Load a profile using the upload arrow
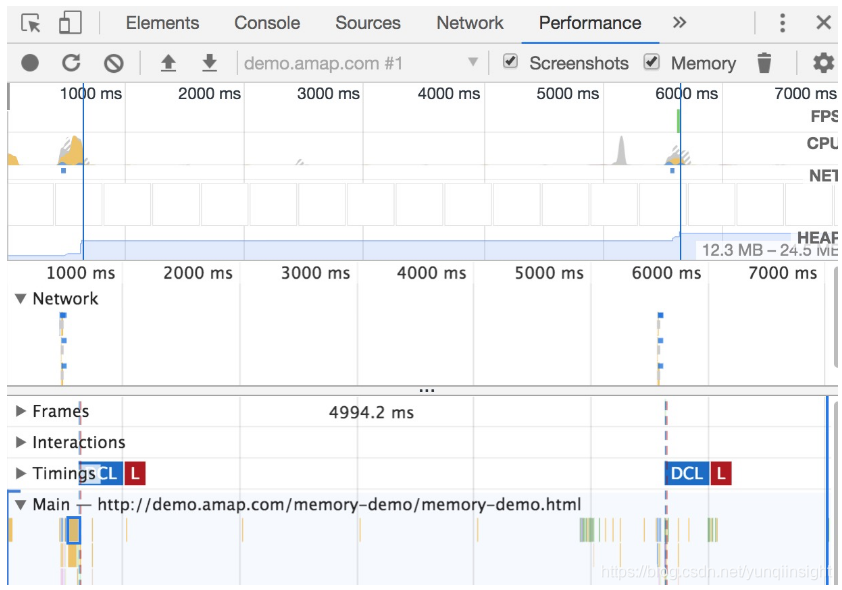 [x=168, y=63]
